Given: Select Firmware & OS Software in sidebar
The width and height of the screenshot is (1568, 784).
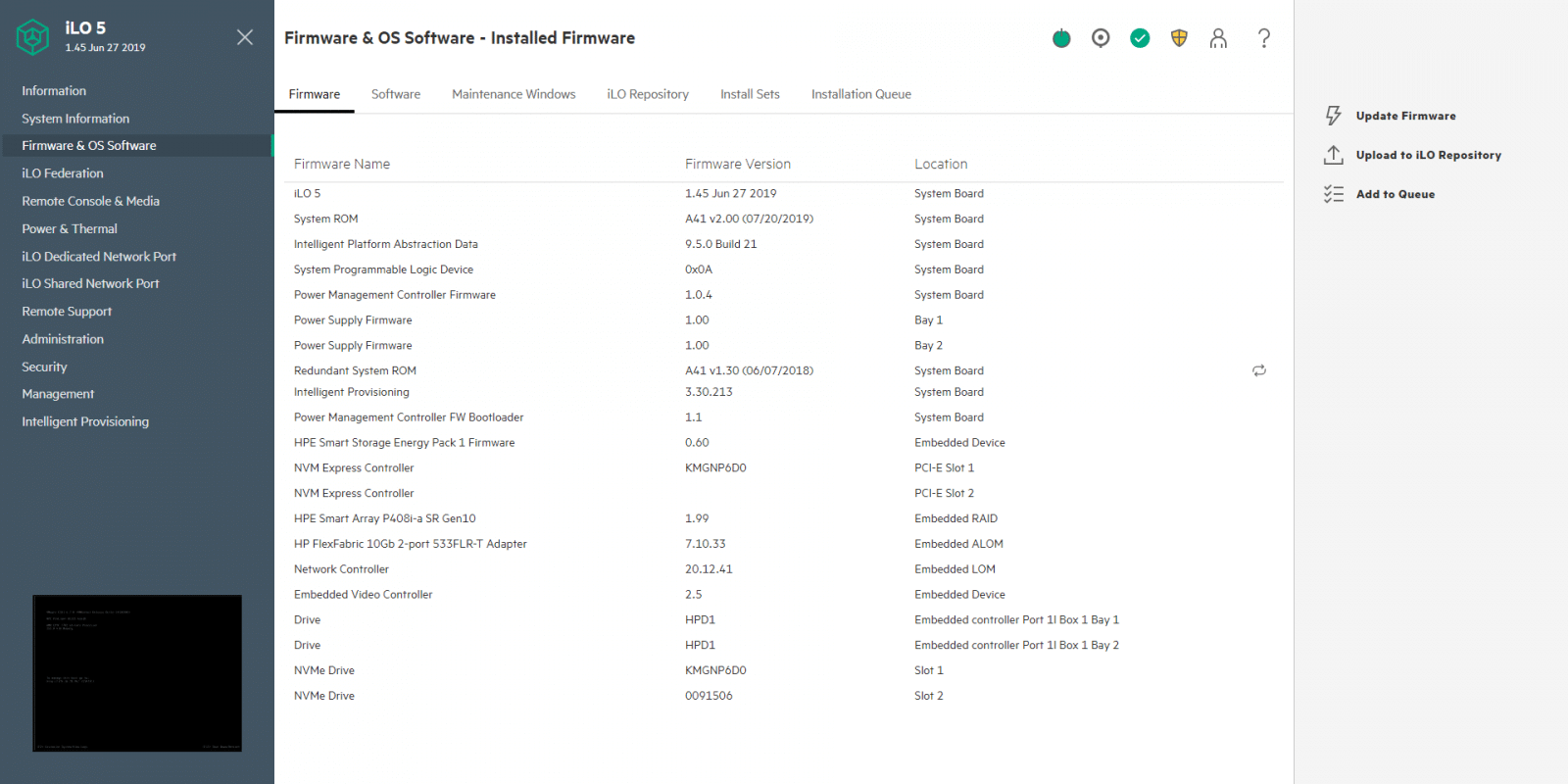Looking at the screenshot, I should pos(137,146).
